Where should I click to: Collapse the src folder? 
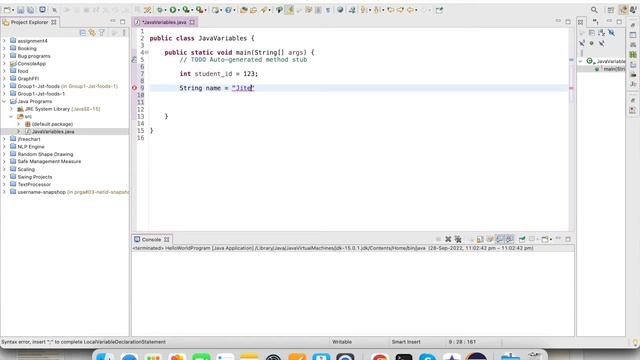pos(11,116)
